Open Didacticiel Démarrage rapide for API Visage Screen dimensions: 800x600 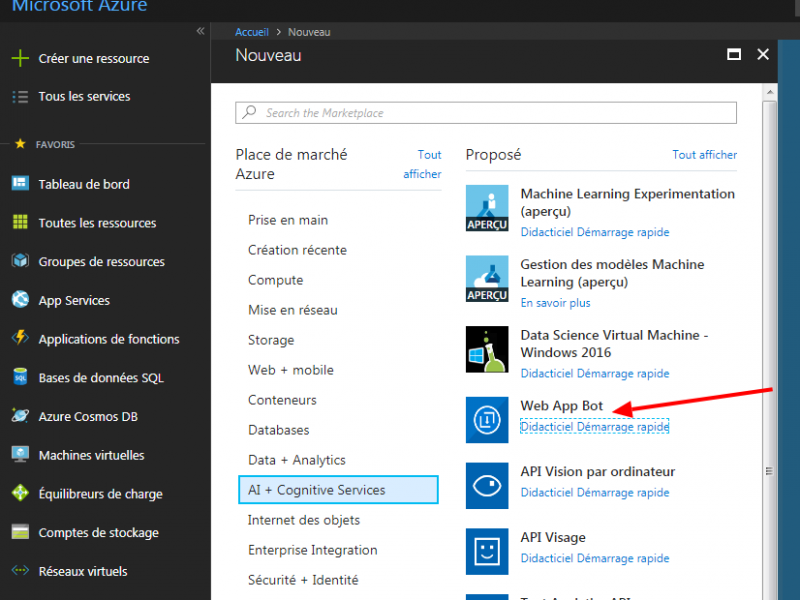point(595,558)
